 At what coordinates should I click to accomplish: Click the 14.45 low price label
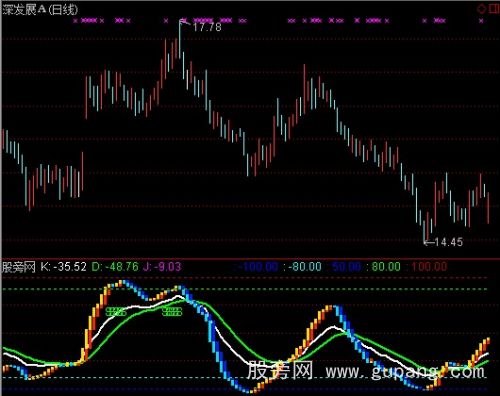(x=449, y=242)
